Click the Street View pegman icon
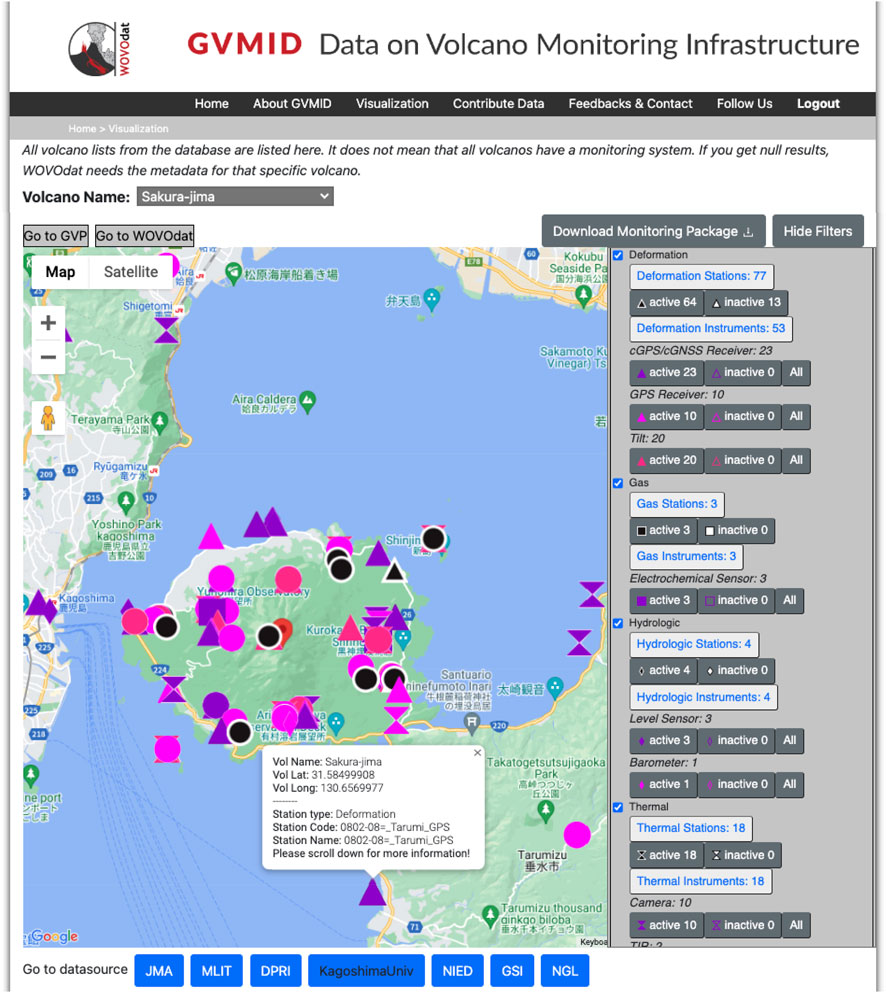This screenshot has width=886, height=993. coord(48,418)
